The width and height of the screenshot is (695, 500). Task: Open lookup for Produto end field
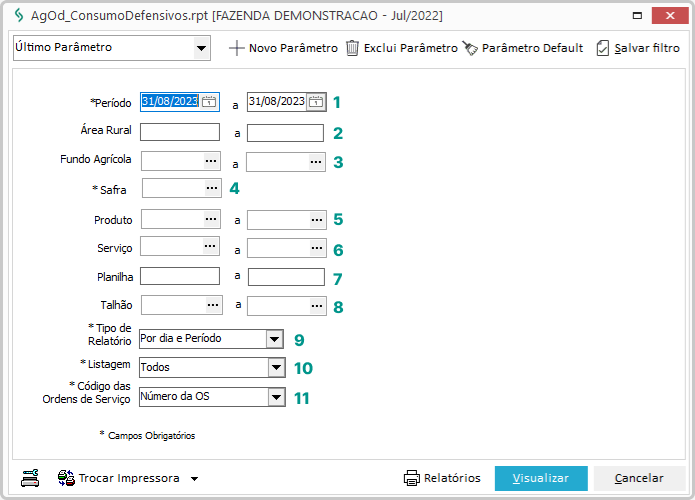point(317,220)
